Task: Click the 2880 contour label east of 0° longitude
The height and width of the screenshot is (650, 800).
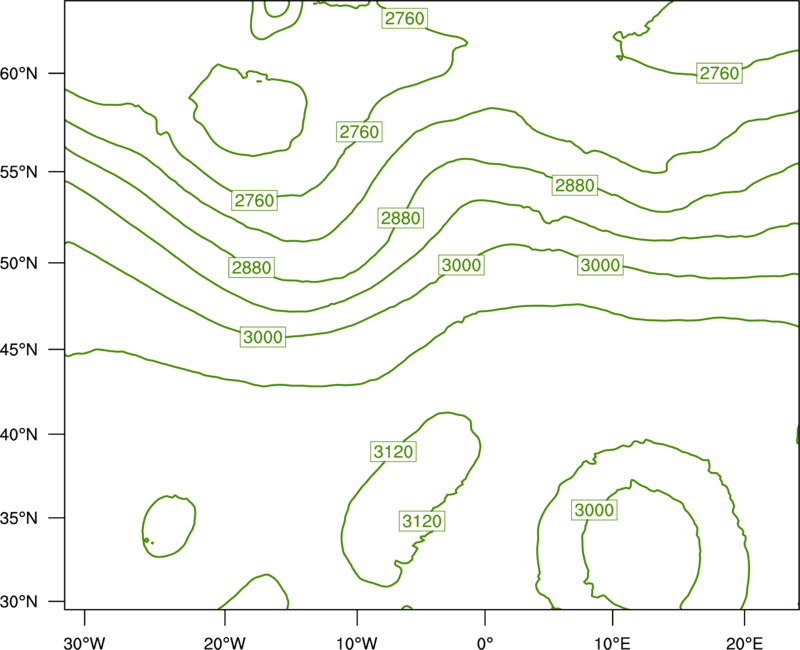Action: tap(575, 185)
